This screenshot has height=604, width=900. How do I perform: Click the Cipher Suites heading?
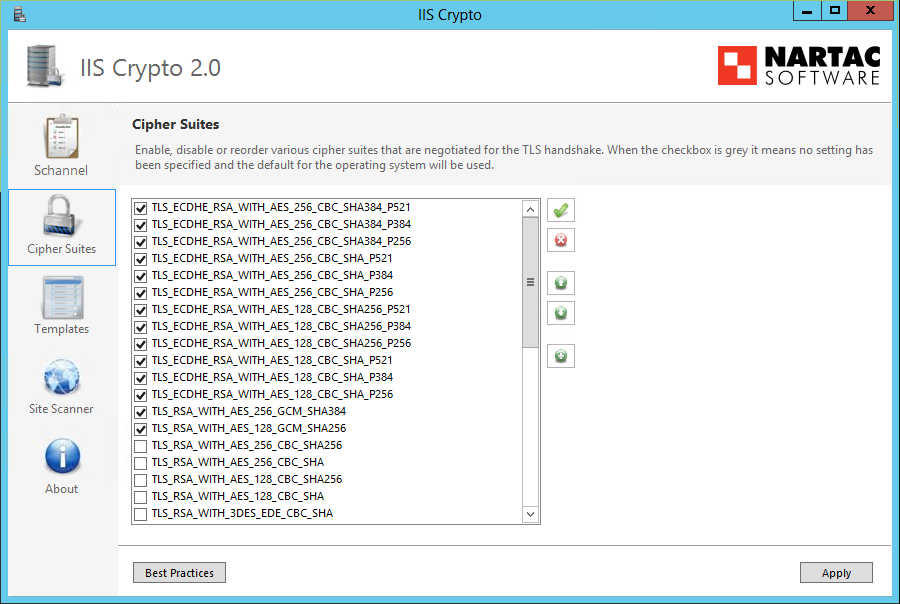coord(176,124)
